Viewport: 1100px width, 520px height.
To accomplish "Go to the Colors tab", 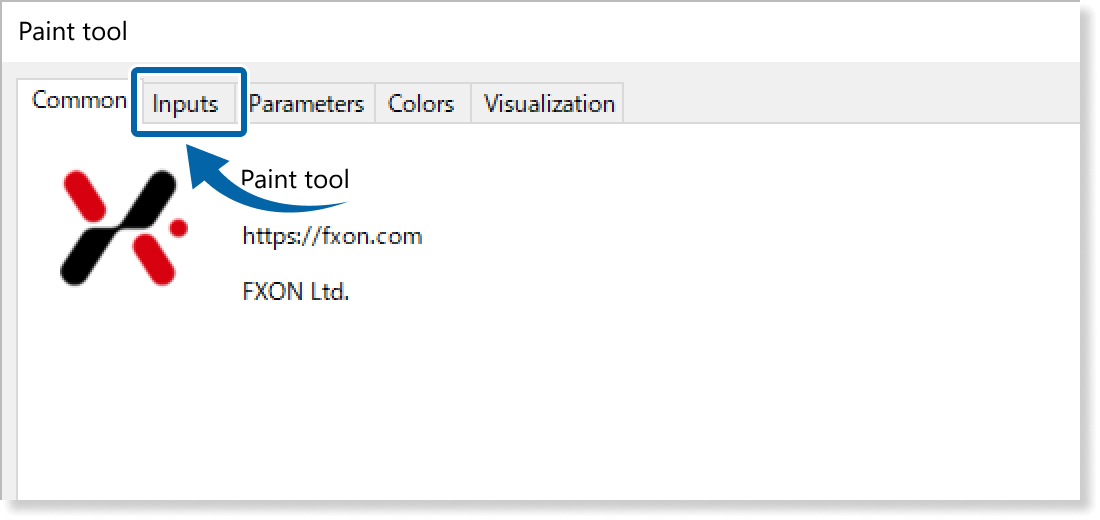I will [x=421, y=104].
